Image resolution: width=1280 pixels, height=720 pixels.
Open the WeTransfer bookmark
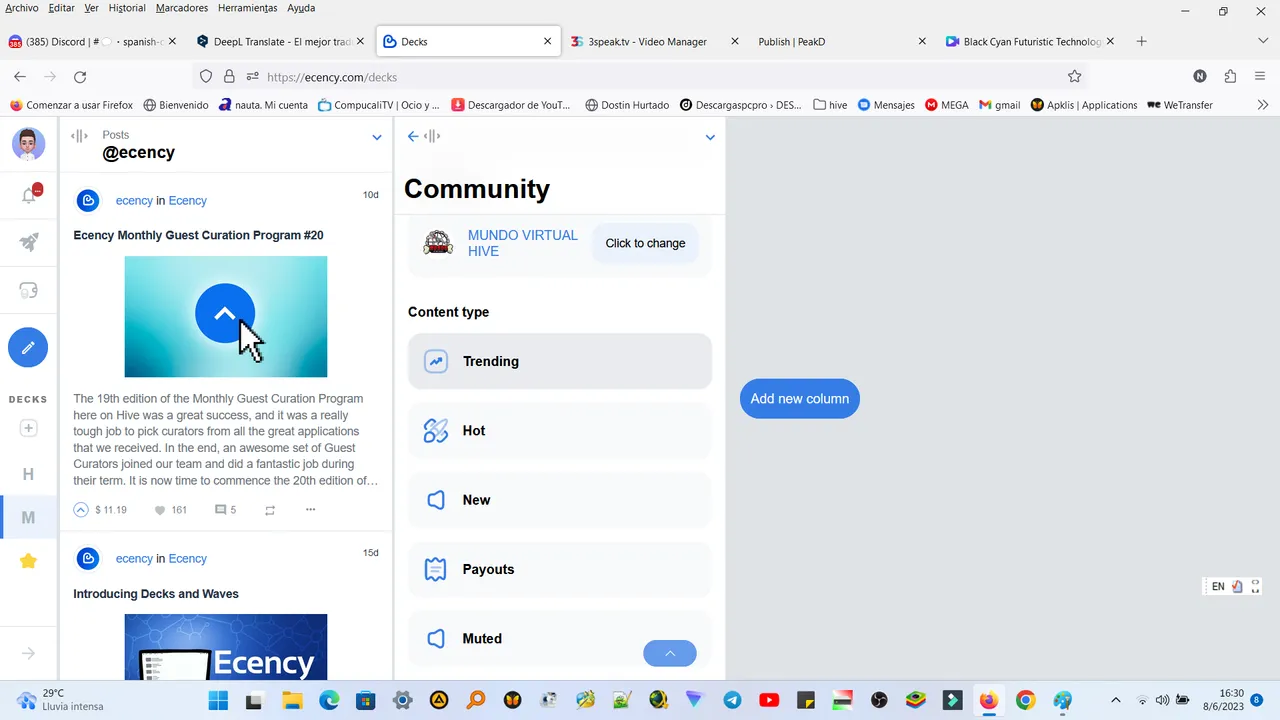tap(1180, 105)
